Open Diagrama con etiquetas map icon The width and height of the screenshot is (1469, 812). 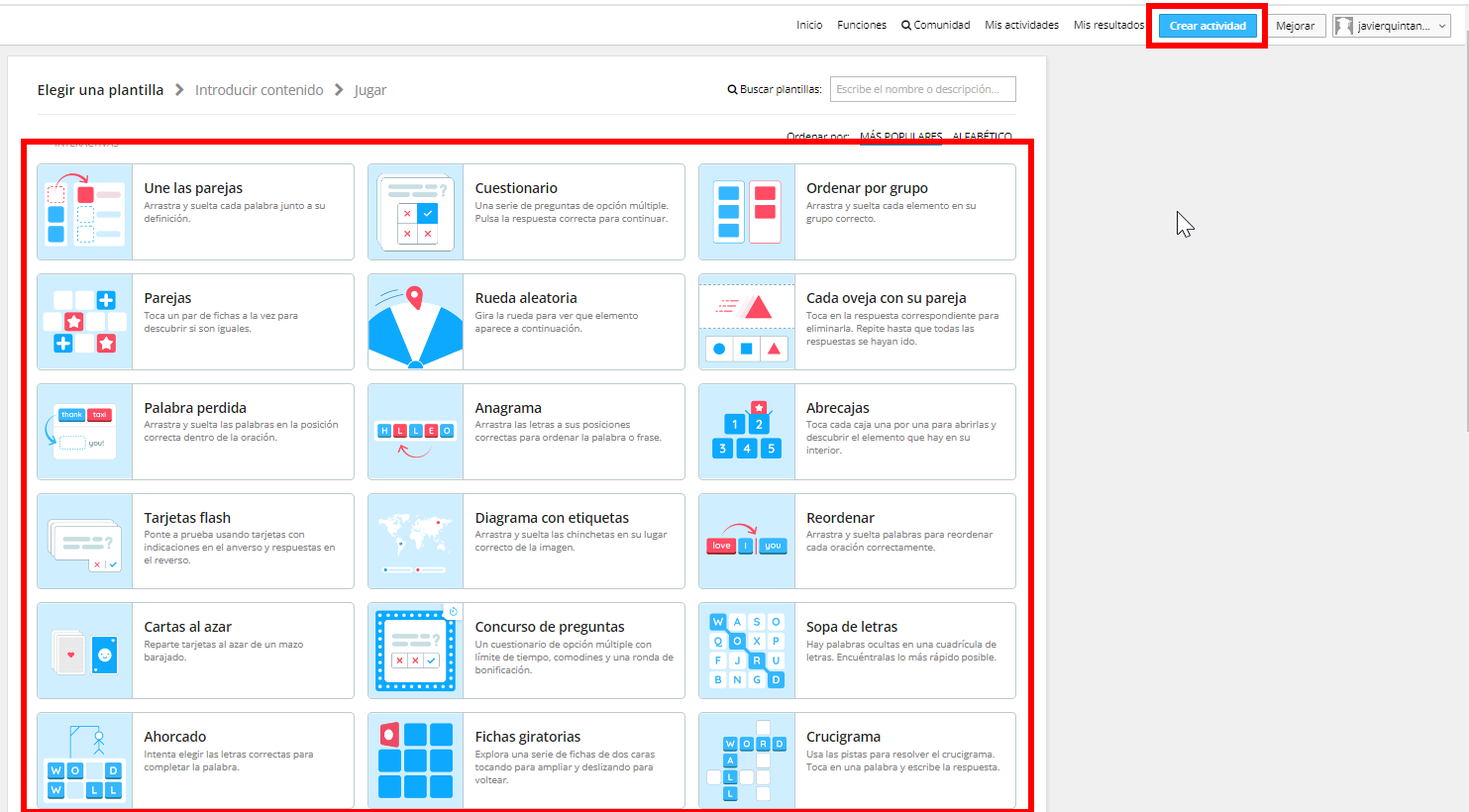click(x=416, y=542)
